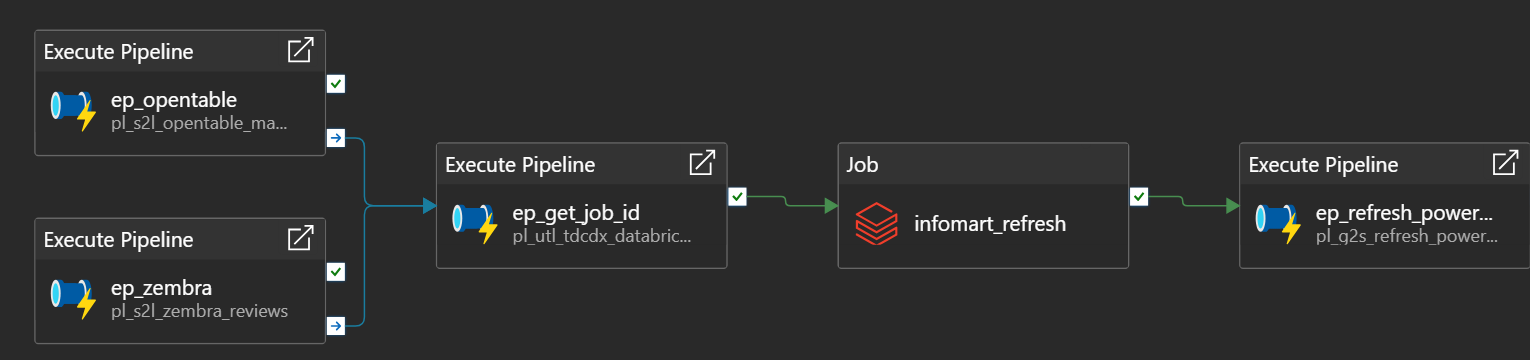The width and height of the screenshot is (1530, 360).
Task: Select the ep_refresh_power... activity name
Action: click(1405, 213)
